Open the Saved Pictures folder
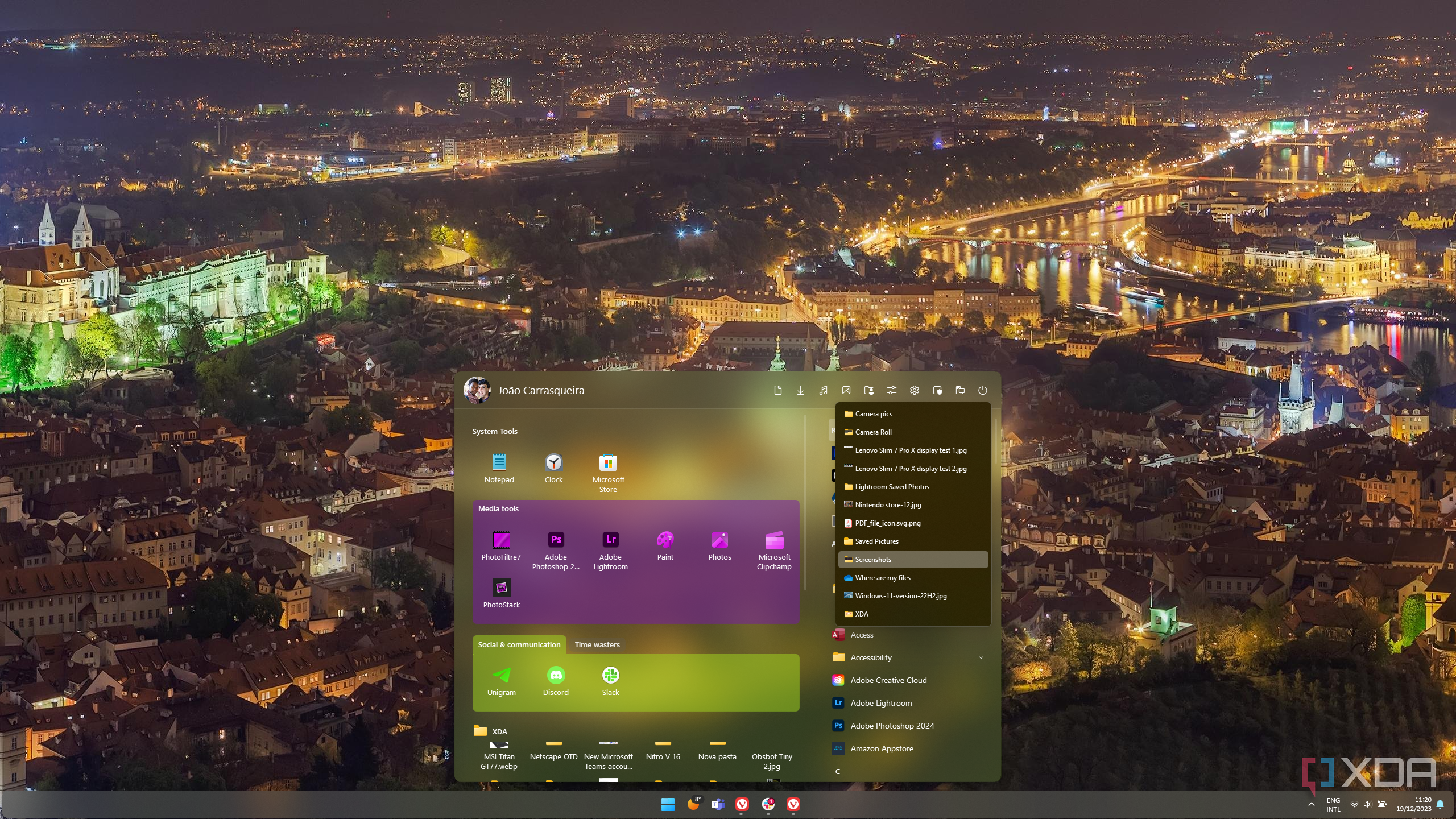 [x=913, y=541]
